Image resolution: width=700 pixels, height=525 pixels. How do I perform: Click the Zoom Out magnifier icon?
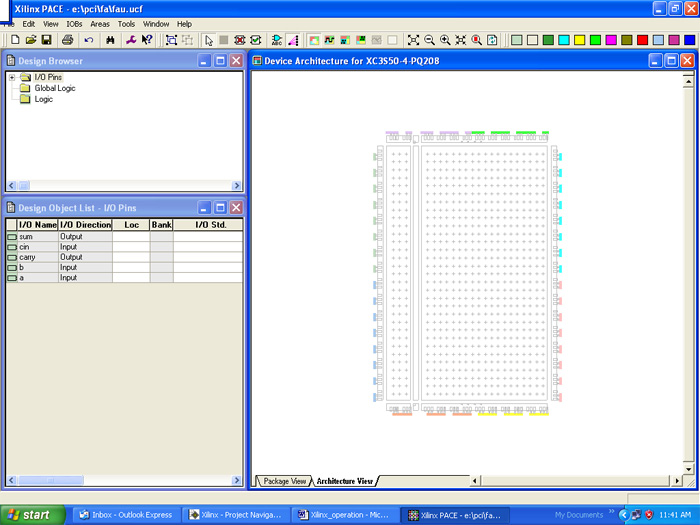(429, 40)
